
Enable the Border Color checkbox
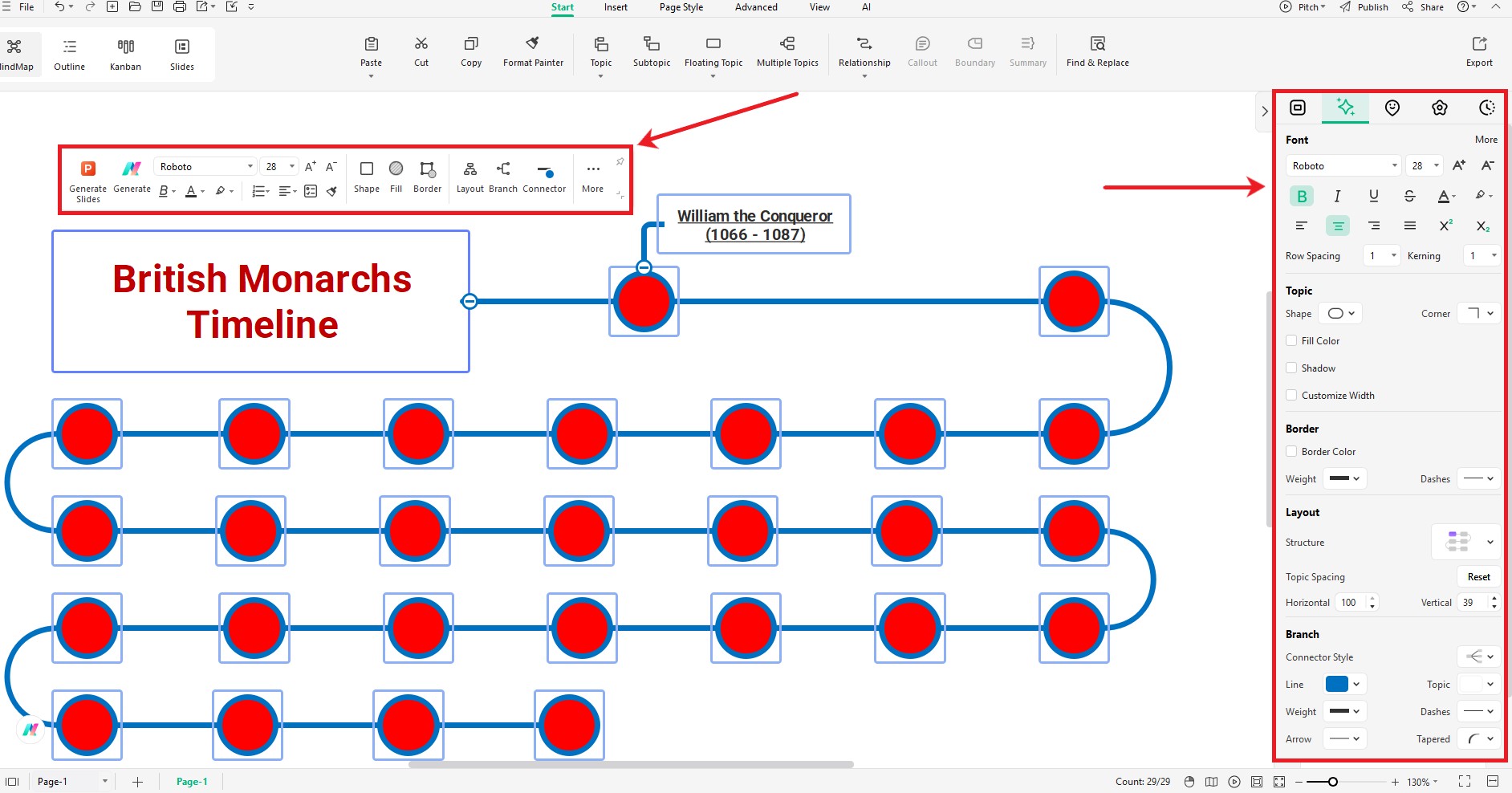coord(1291,451)
